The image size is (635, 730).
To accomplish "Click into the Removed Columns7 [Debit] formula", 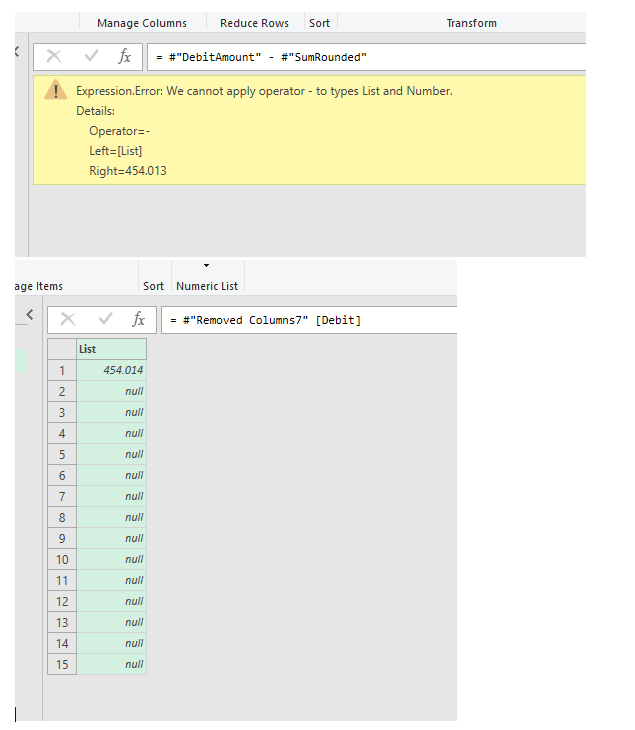I will [309, 320].
